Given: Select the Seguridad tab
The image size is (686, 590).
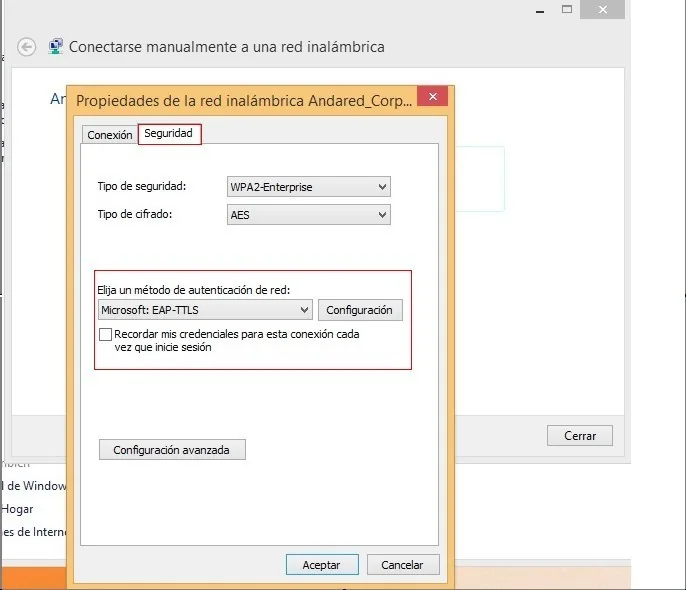Looking at the screenshot, I should (x=169, y=133).
